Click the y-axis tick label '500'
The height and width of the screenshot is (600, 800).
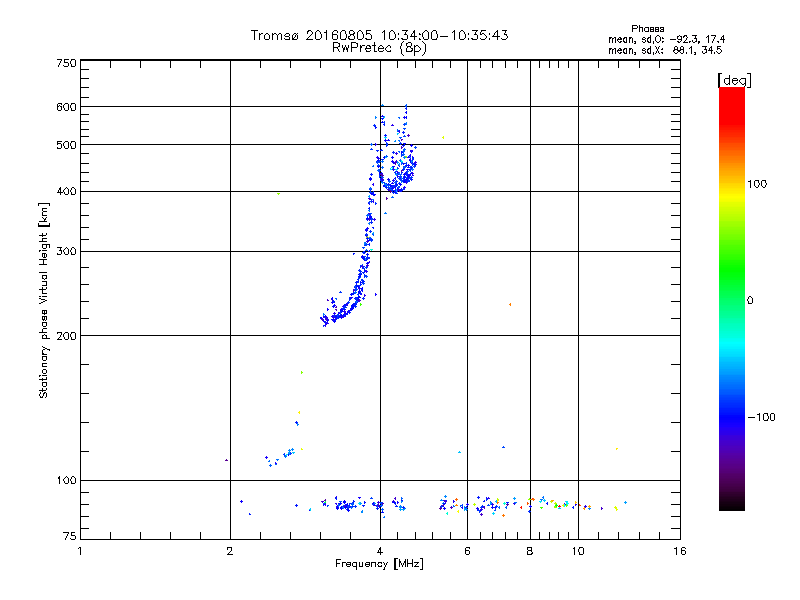pyautogui.click(x=66, y=145)
